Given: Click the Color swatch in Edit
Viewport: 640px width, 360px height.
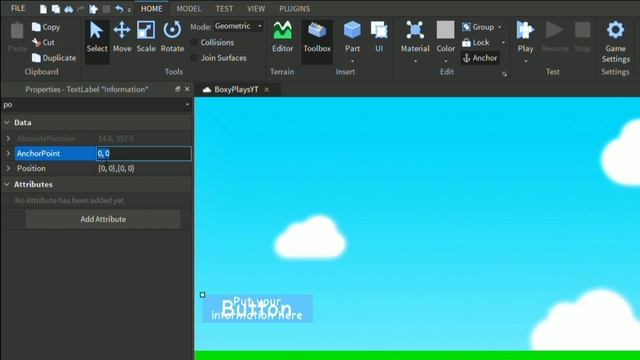Looking at the screenshot, I should (445, 30).
